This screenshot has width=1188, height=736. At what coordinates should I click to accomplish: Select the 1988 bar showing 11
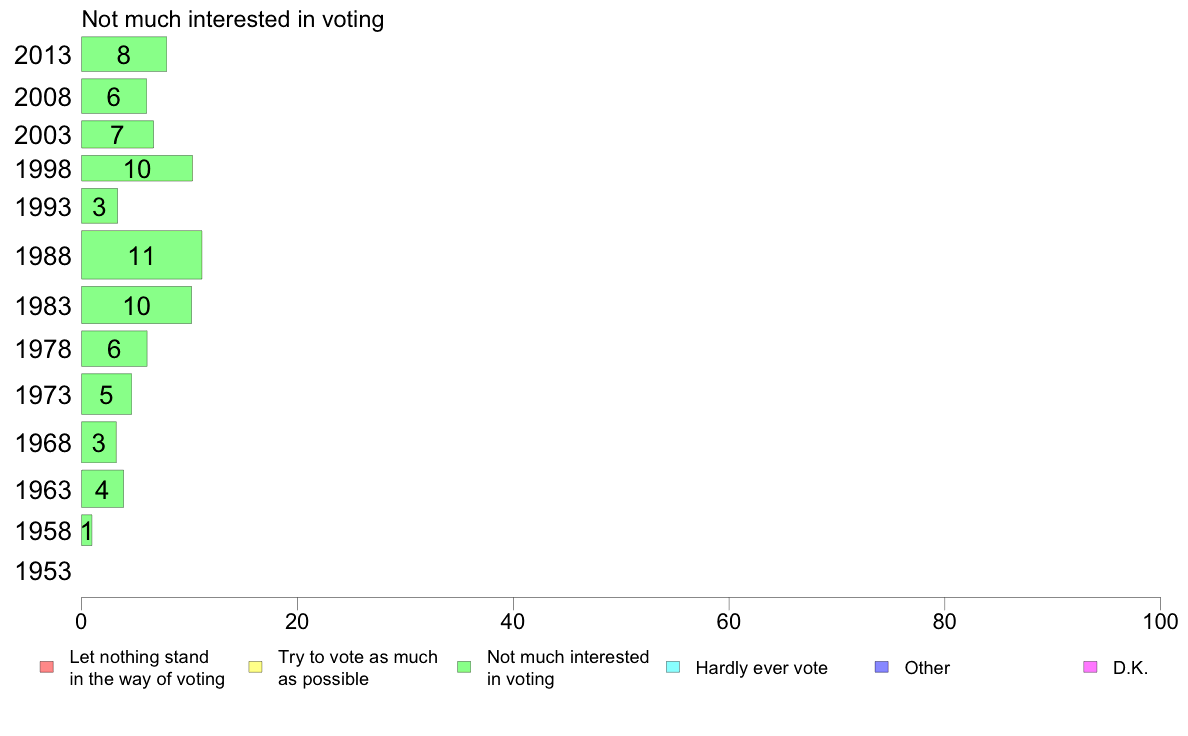pos(142,255)
